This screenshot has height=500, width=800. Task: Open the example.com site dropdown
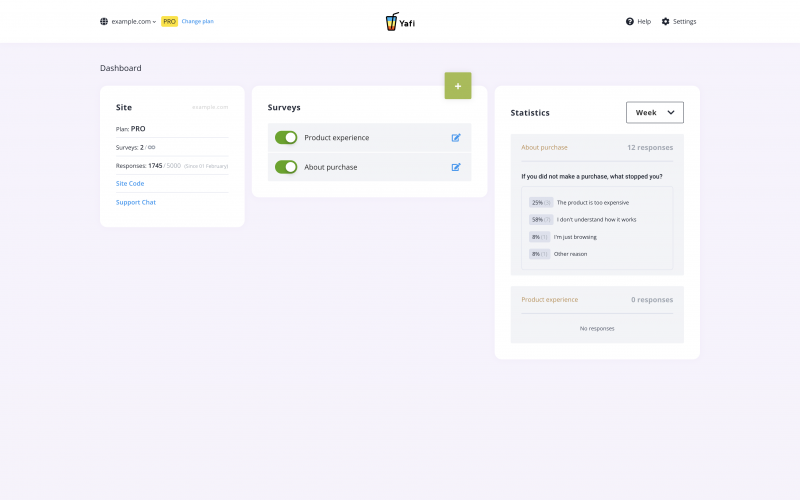[x=133, y=21]
